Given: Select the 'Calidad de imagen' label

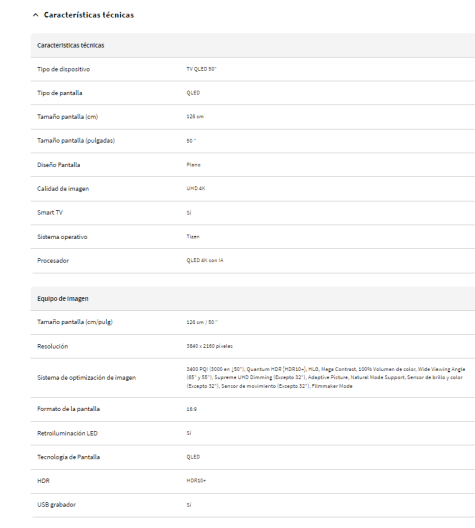Looking at the screenshot, I should click(x=63, y=189).
